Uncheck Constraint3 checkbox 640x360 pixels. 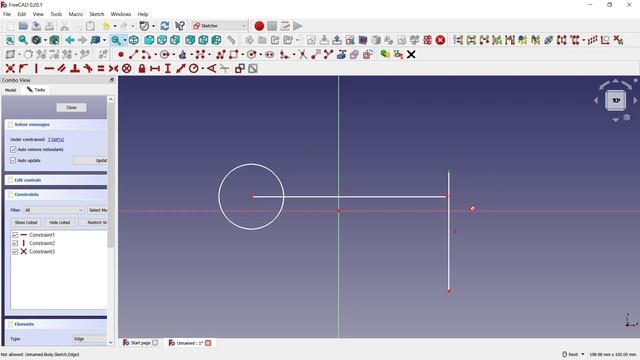click(x=15, y=251)
